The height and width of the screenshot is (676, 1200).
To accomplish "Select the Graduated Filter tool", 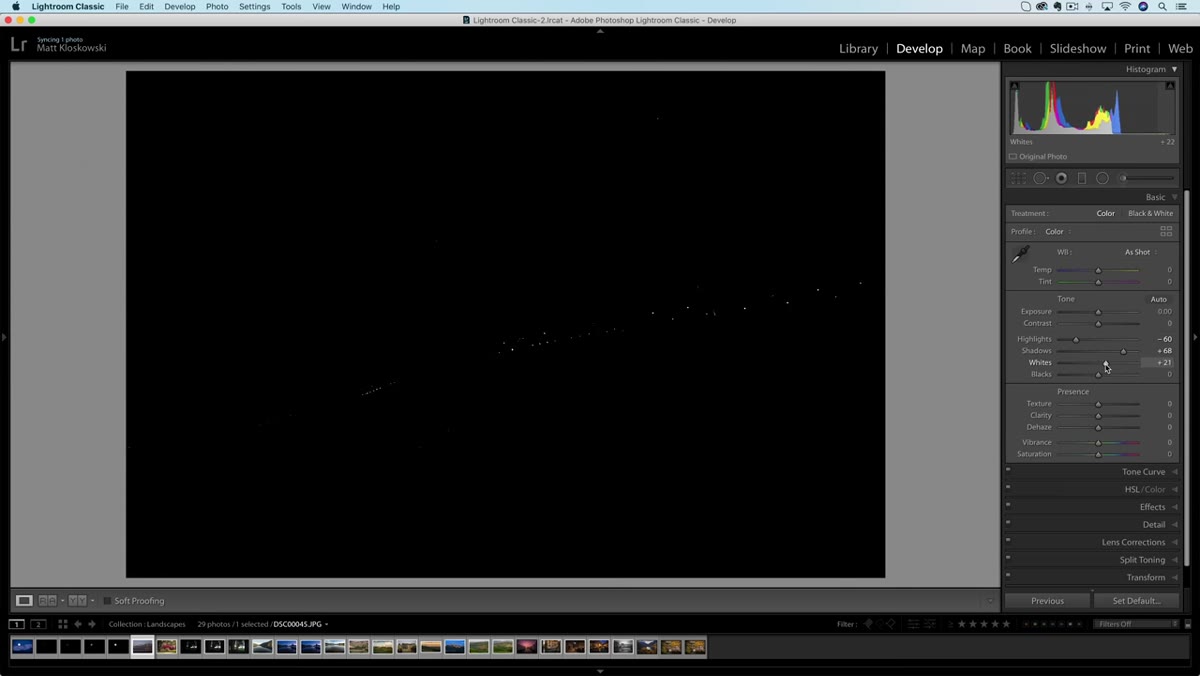I will click(1081, 178).
